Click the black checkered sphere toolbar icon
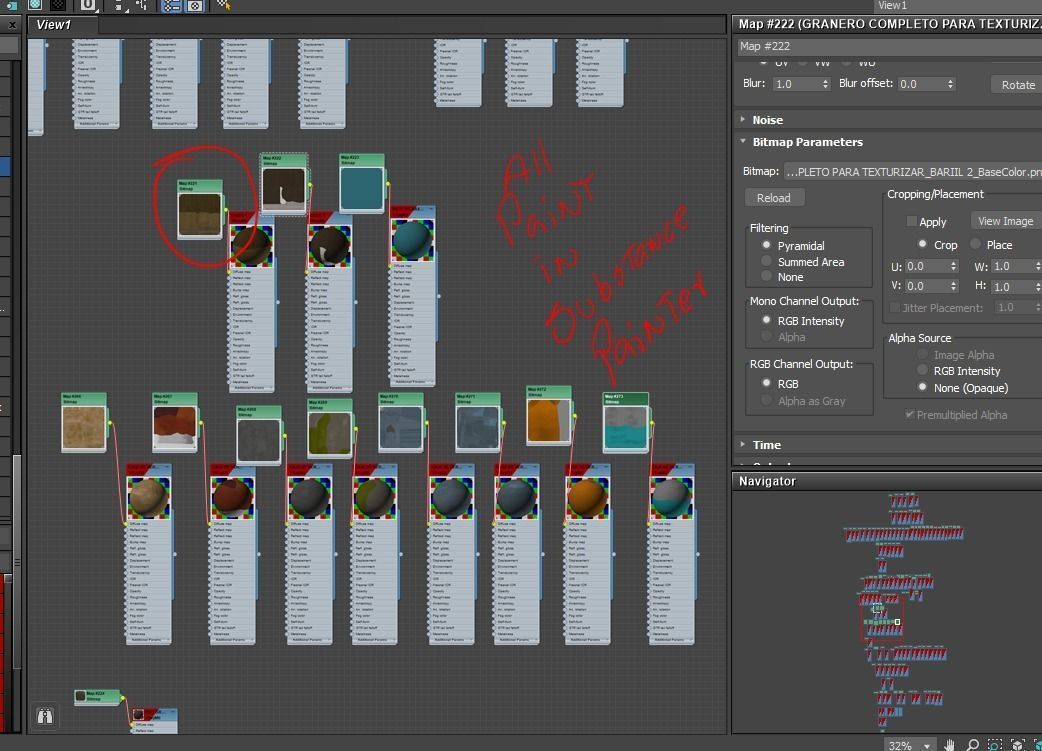The image size is (1042, 751). tap(58, 5)
